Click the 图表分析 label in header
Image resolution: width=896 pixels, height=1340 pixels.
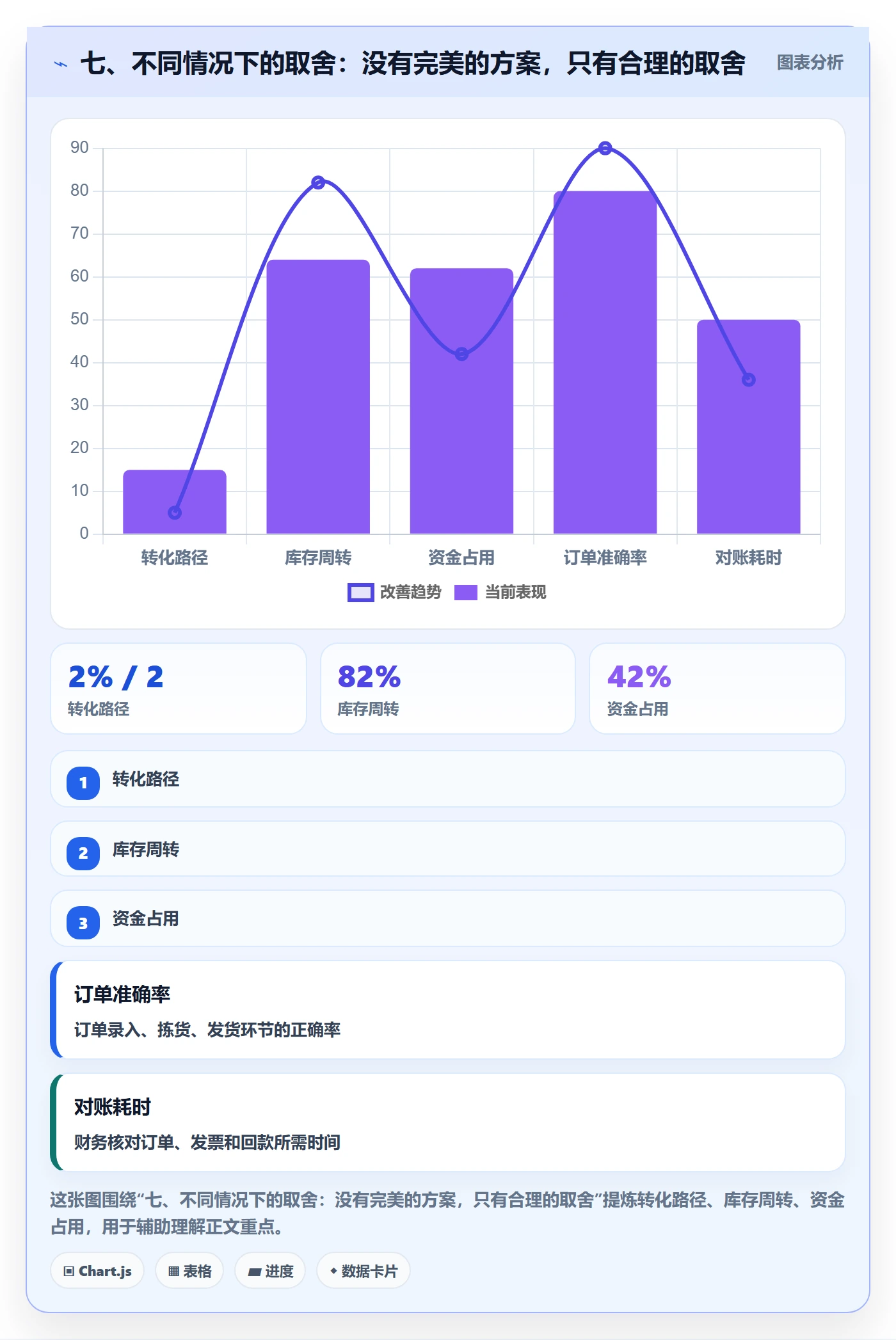(x=810, y=63)
